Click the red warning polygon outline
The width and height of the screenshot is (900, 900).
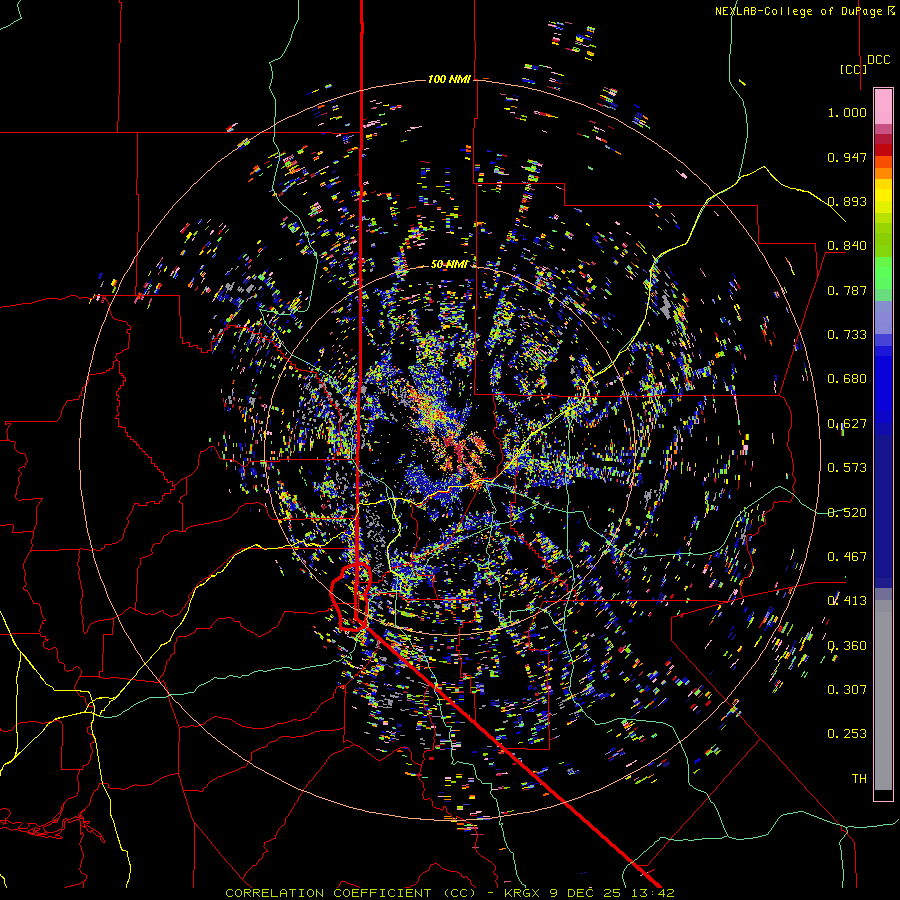coord(350,597)
